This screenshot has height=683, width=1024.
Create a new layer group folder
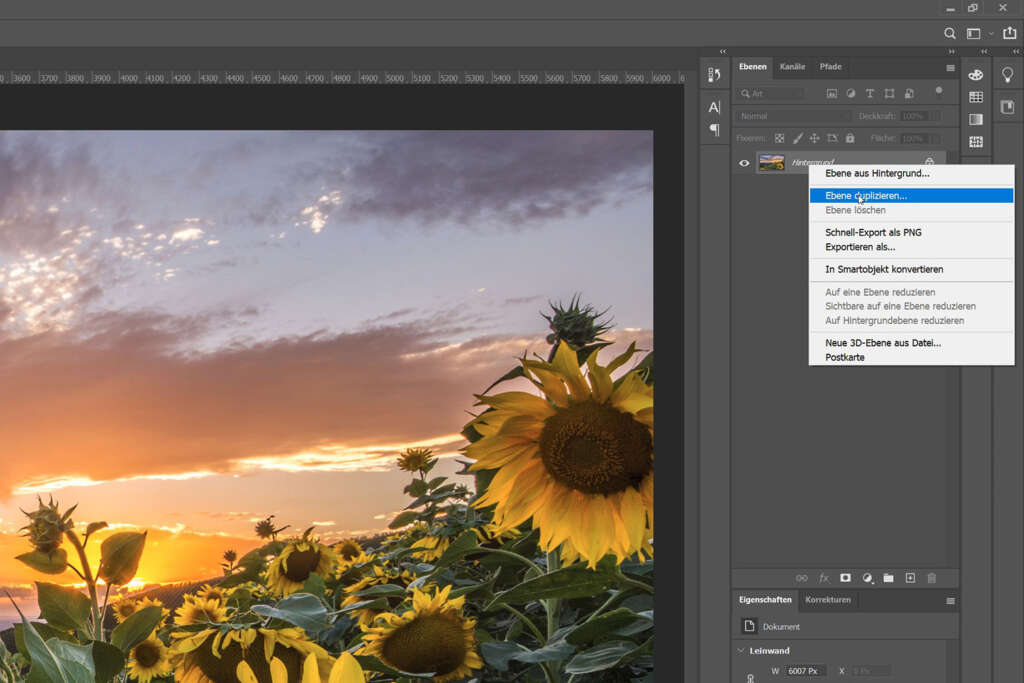(x=888, y=578)
